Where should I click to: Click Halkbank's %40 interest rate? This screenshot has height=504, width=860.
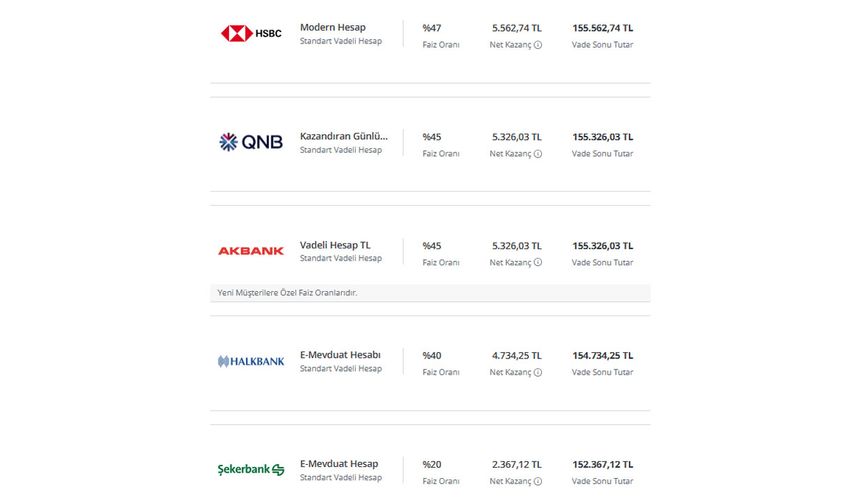pos(432,355)
